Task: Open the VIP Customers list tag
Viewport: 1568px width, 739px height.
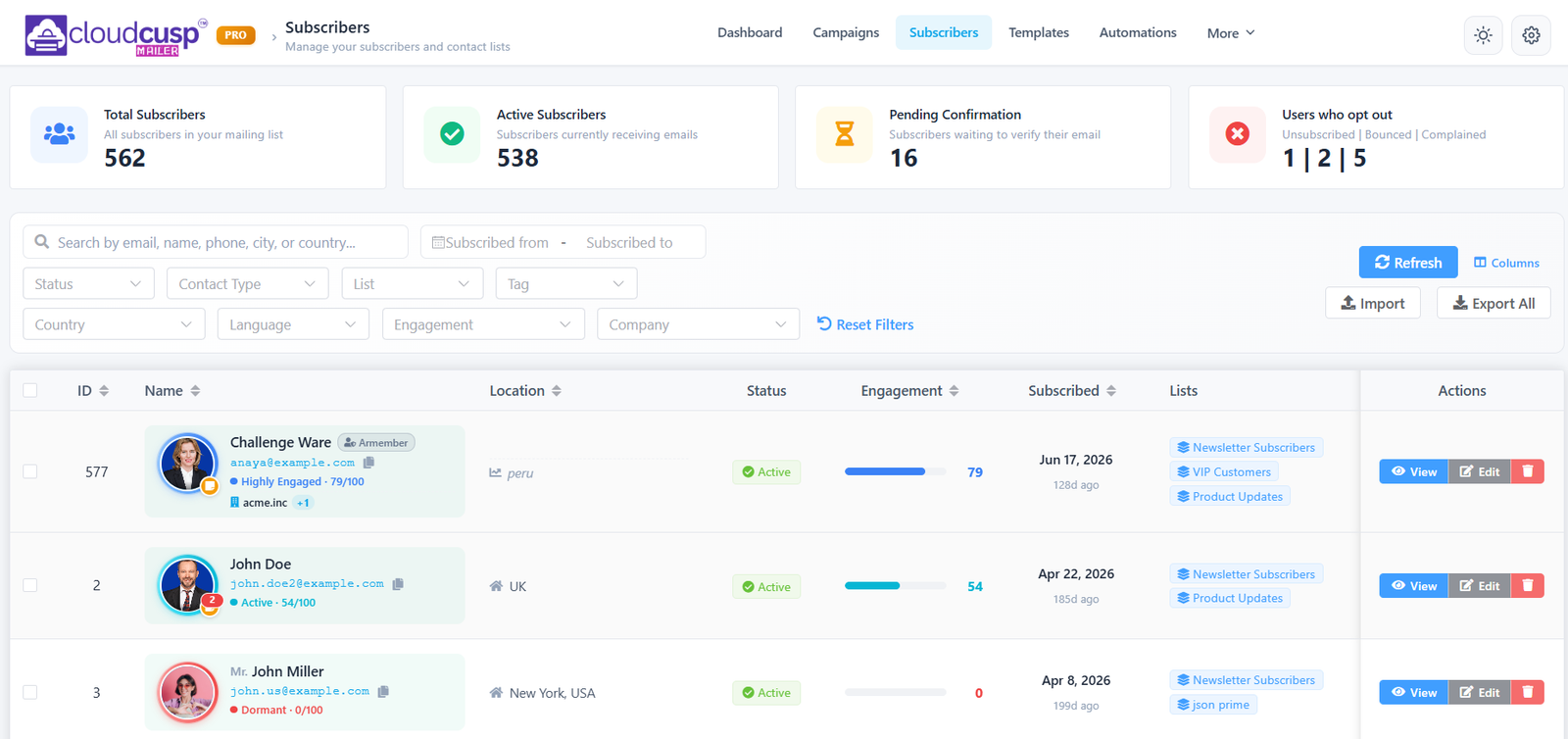Action: [x=1224, y=471]
